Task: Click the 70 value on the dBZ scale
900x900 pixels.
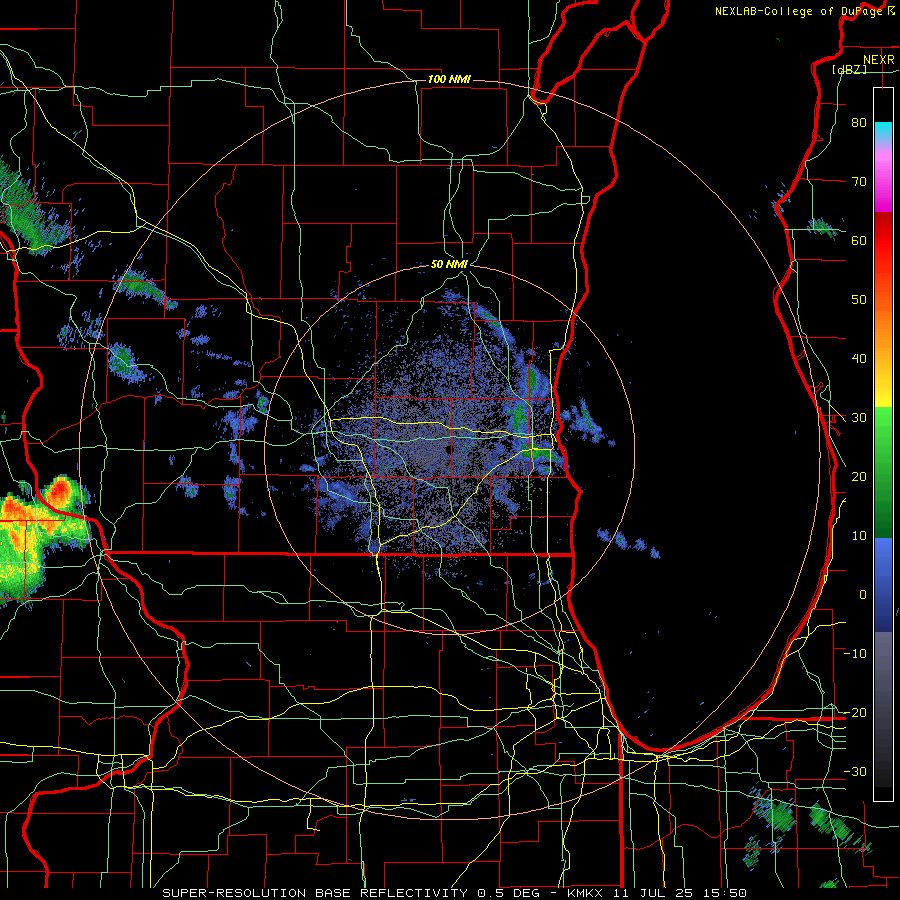Action: coord(859,181)
